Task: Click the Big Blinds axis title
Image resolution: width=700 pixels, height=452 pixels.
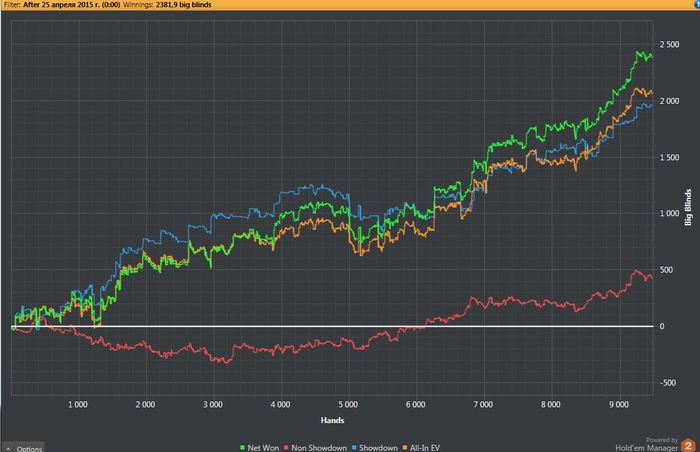Action: [x=688, y=207]
